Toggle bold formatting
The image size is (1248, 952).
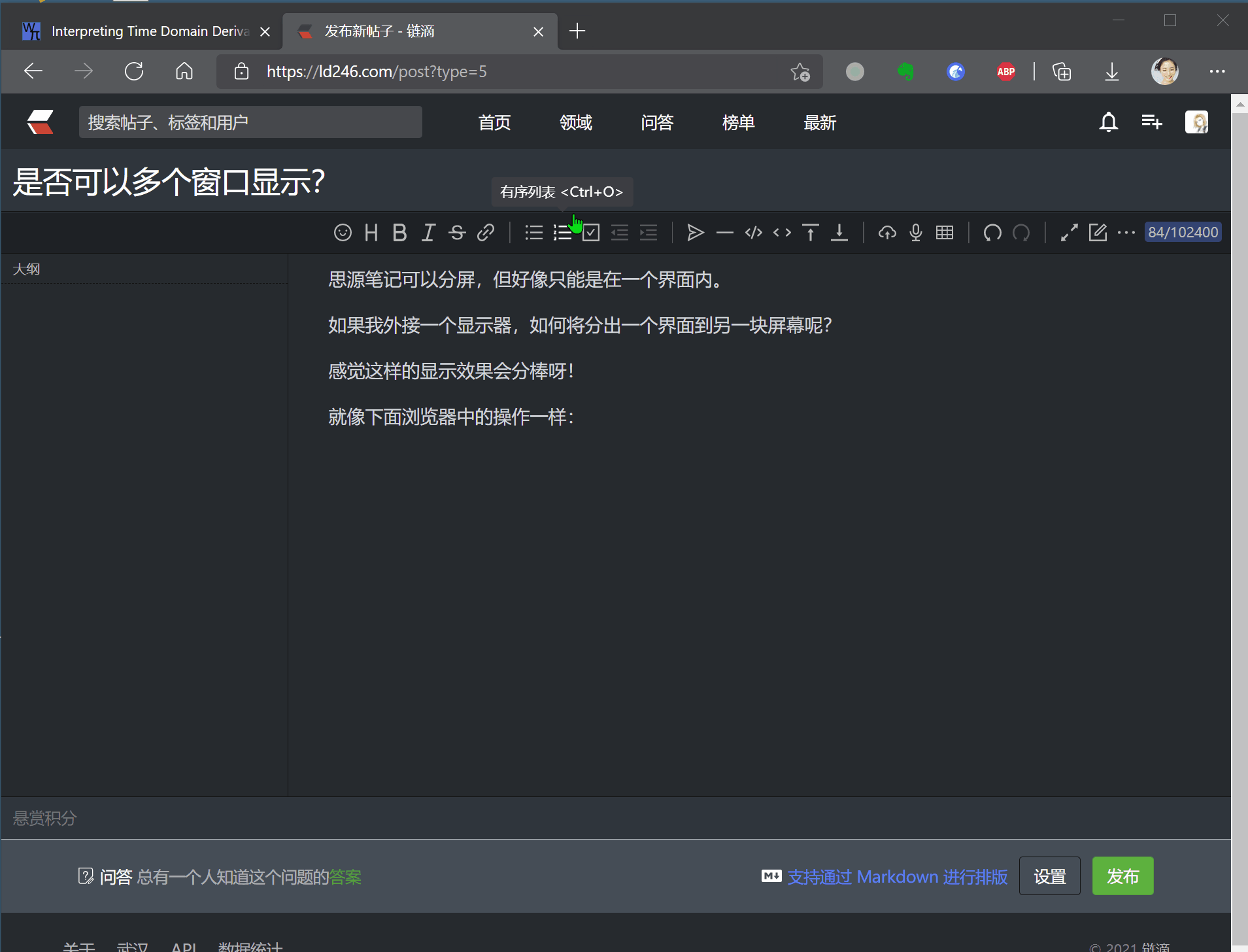399,232
